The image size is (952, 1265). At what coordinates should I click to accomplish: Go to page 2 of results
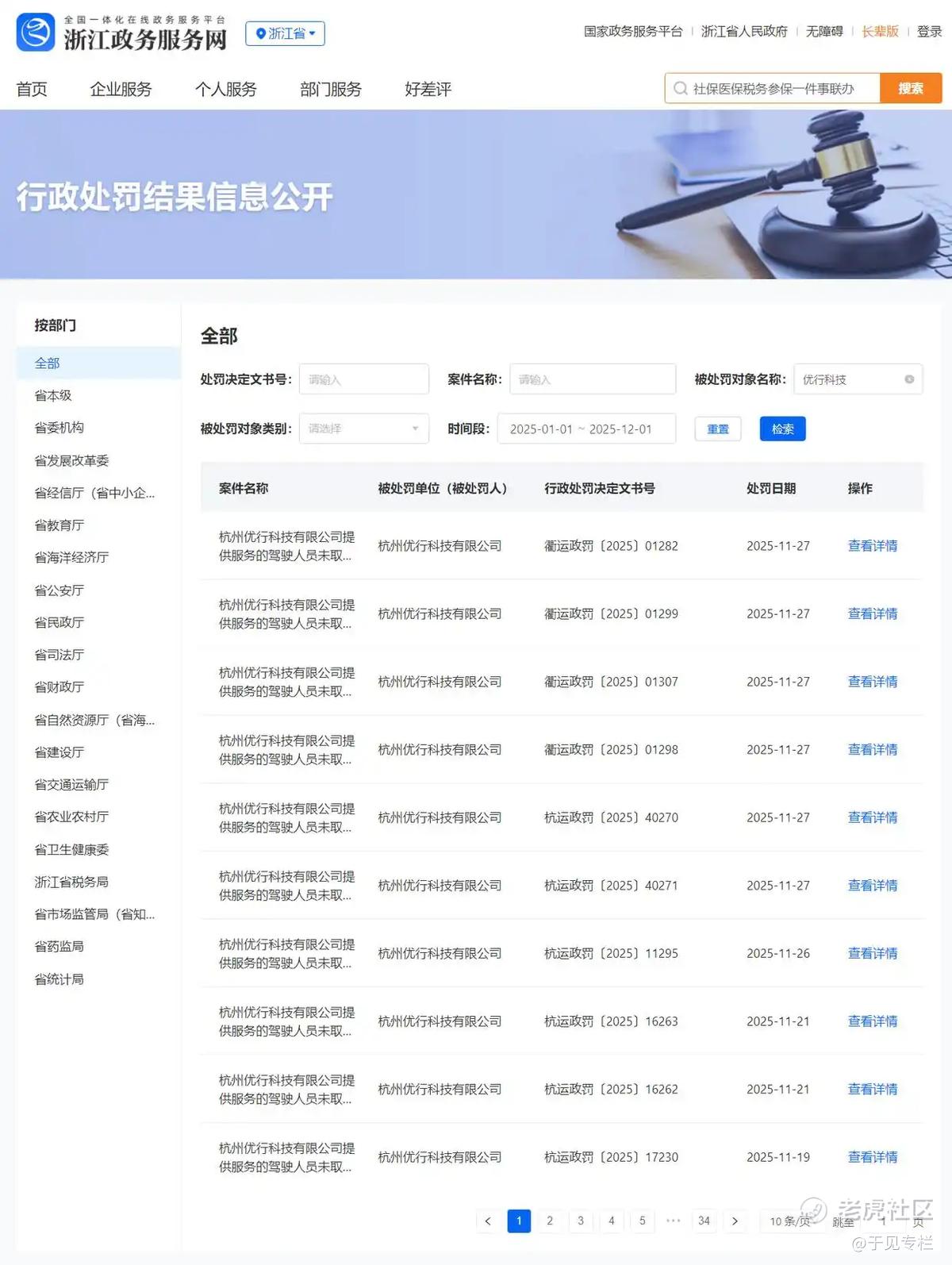[x=550, y=1221]
